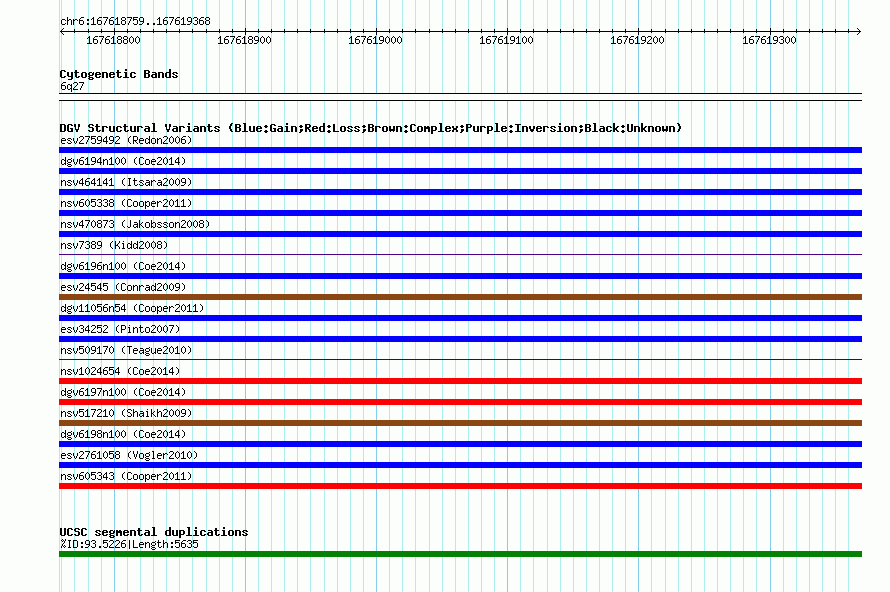Click the blue bar under dgv6196n100
The height and width of the screenshot is (592, 890).
[460, 276]
